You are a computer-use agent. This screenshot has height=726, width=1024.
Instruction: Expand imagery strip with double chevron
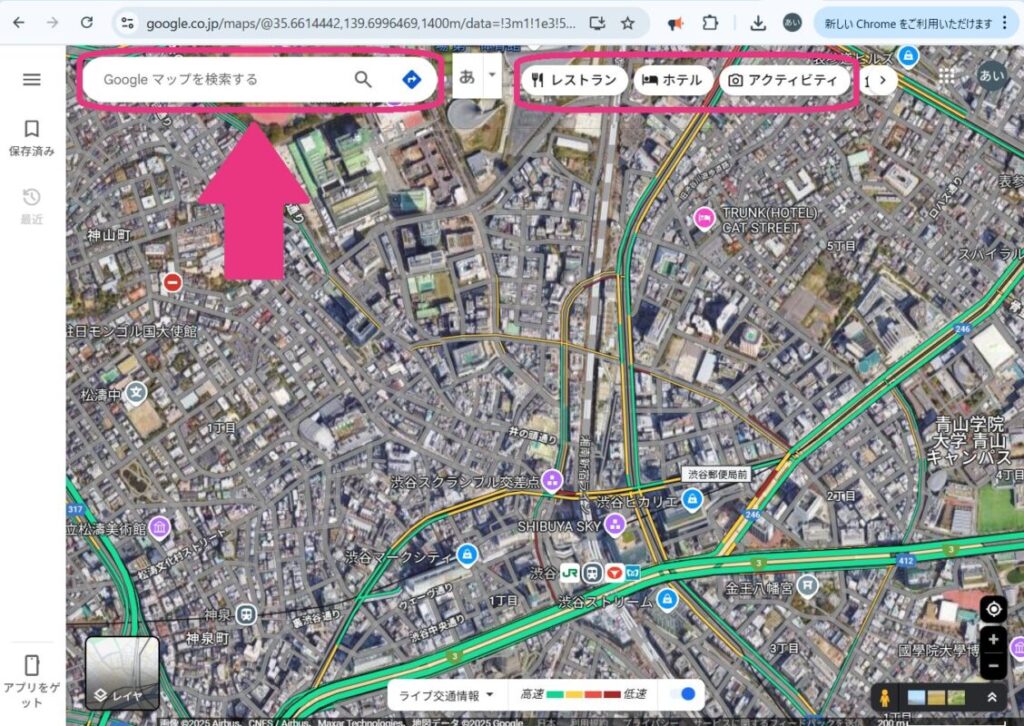click(991, 697)
